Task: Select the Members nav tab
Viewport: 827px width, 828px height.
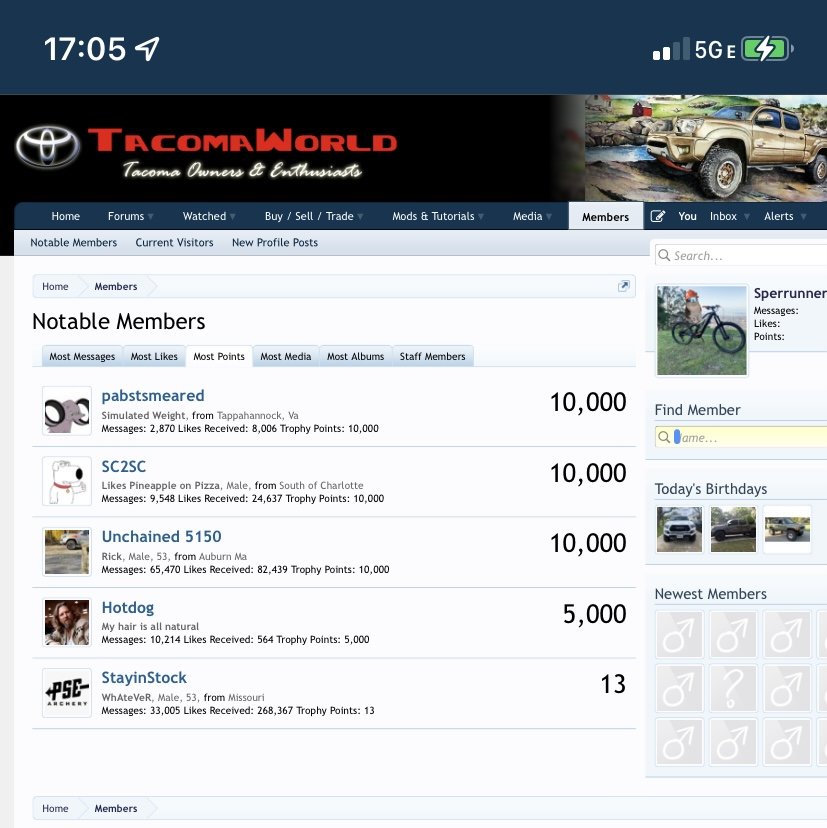Action: [x=605, y=217]
